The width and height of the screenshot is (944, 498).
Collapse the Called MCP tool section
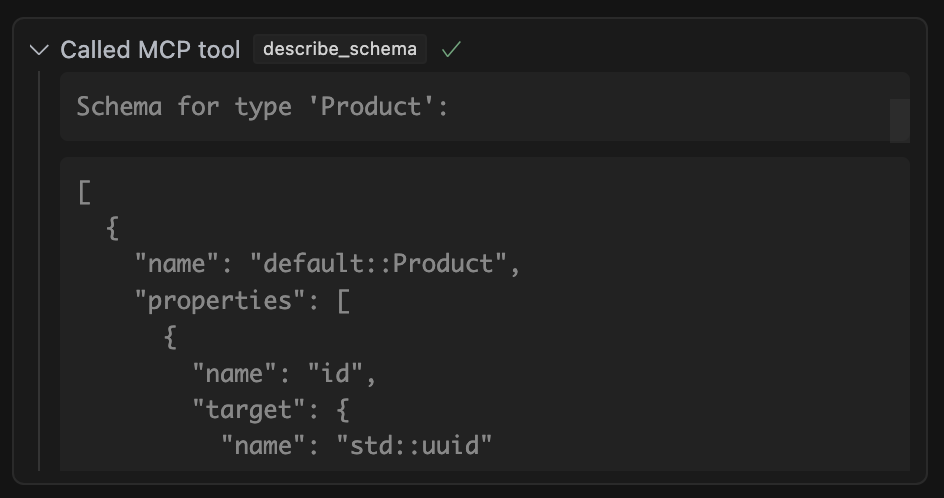pos(39,50)
